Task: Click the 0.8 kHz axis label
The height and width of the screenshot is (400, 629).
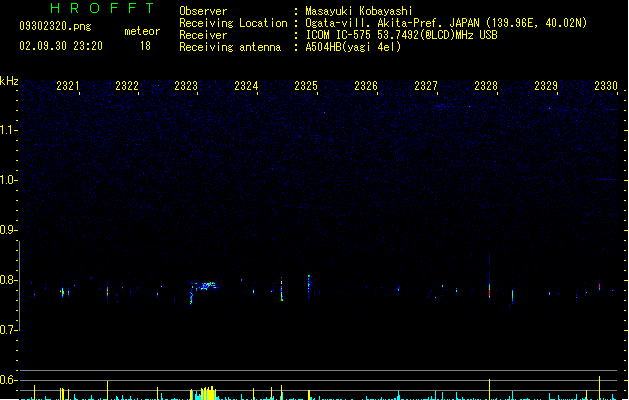Action: 7,280
